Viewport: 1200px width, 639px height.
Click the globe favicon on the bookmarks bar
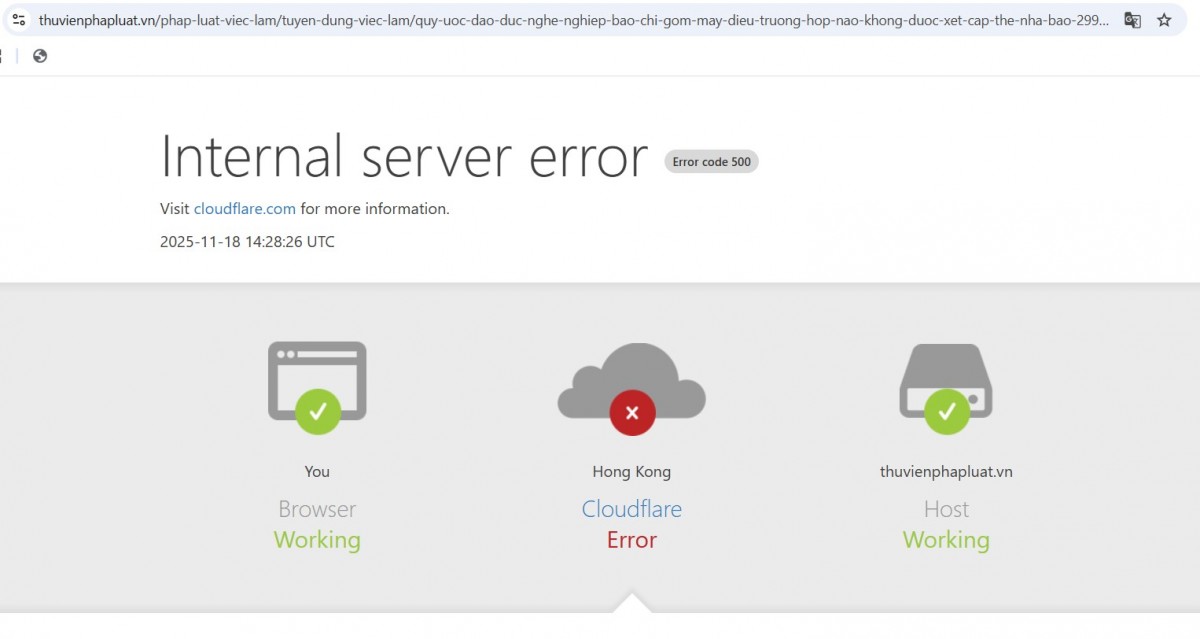(40, 57)
